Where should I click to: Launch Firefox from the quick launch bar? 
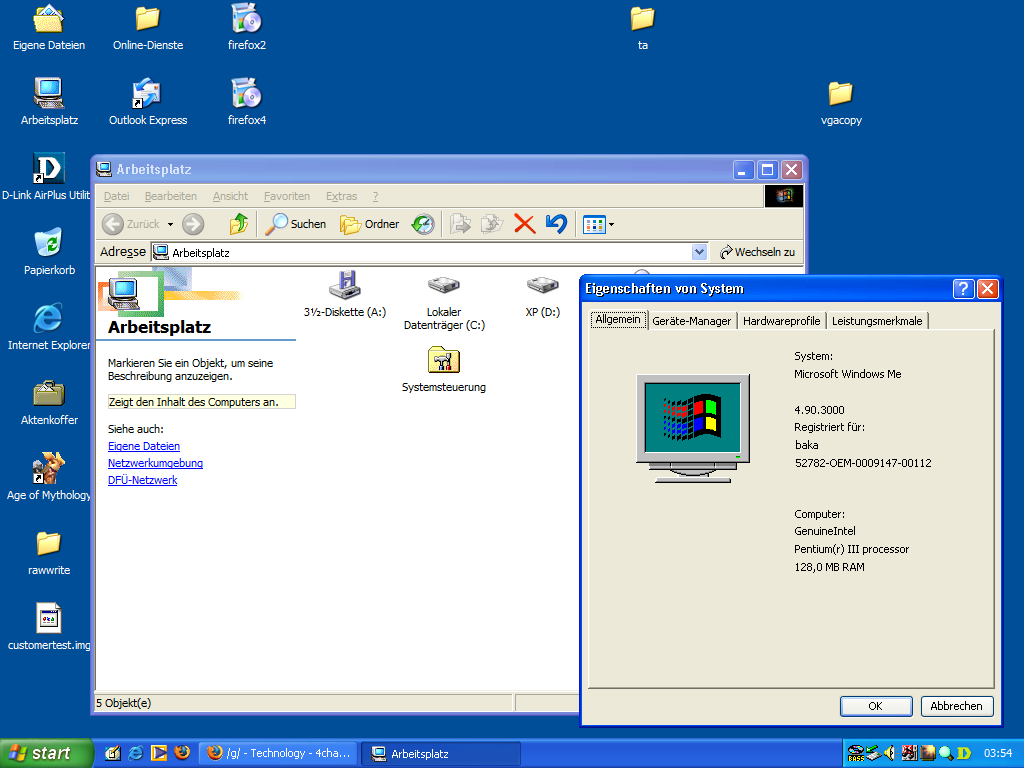pos(182,753)
